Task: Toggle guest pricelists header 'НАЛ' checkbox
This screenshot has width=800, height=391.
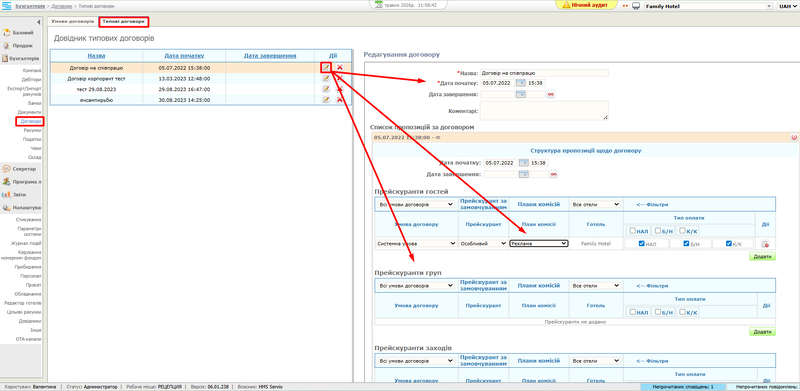Action: 633,231
